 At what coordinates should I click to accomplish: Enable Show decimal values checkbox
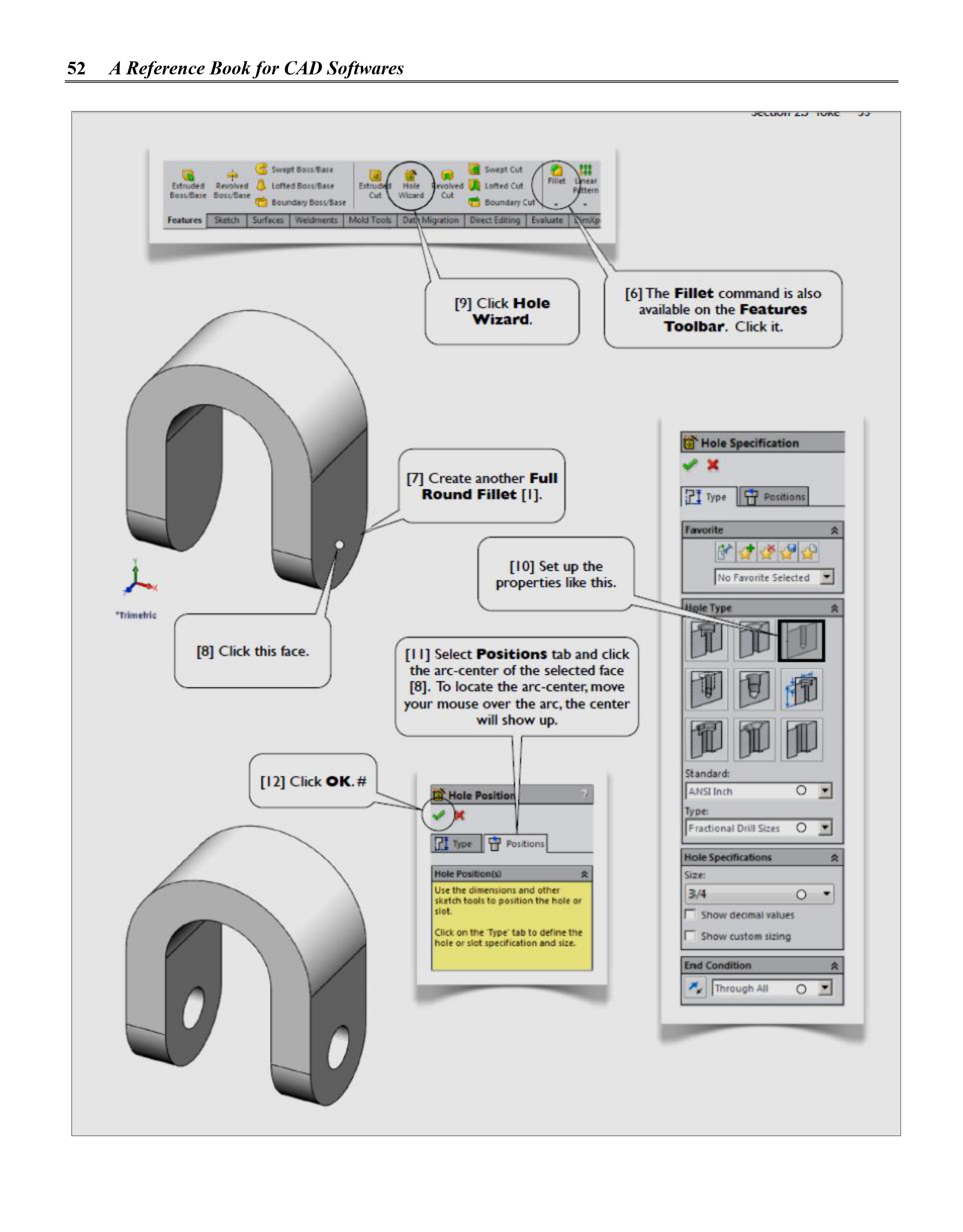[x=690, y=914]
